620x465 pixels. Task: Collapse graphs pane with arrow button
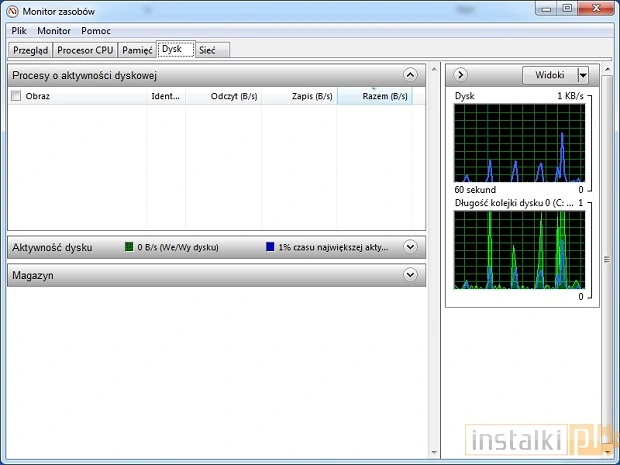(461, 75)
